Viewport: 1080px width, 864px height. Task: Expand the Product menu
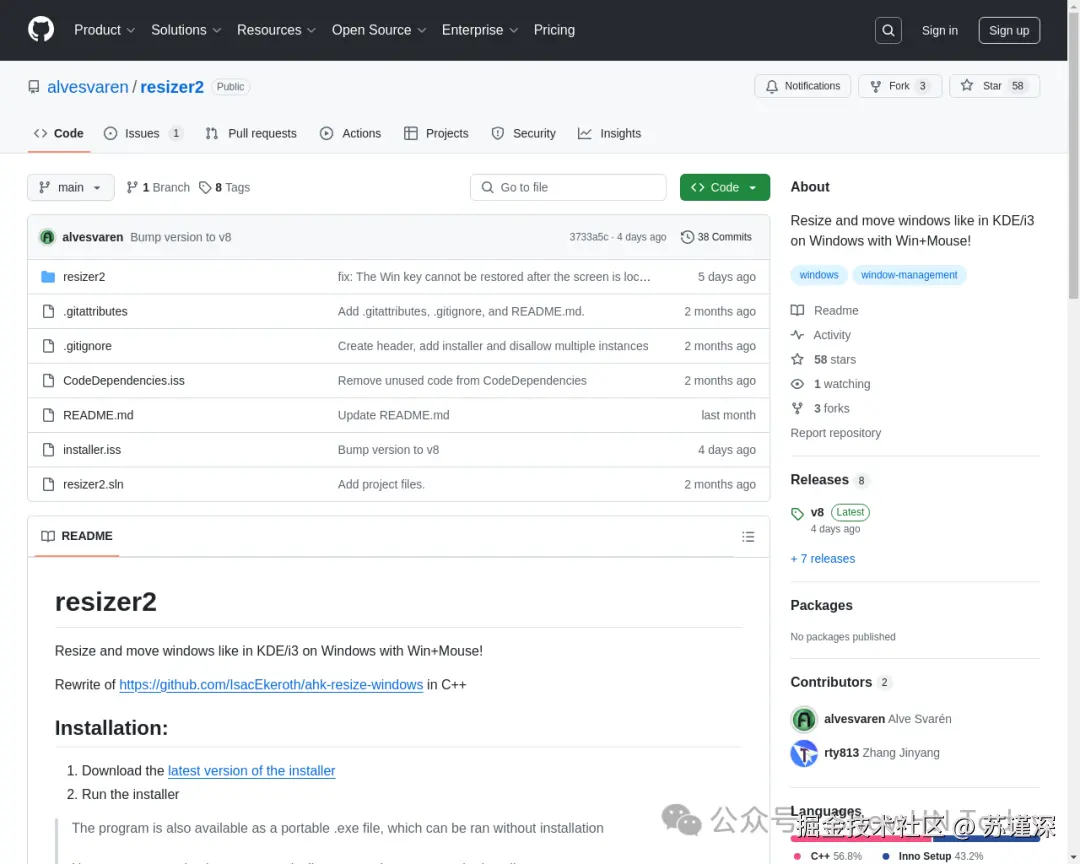click(x=104, y=30)
